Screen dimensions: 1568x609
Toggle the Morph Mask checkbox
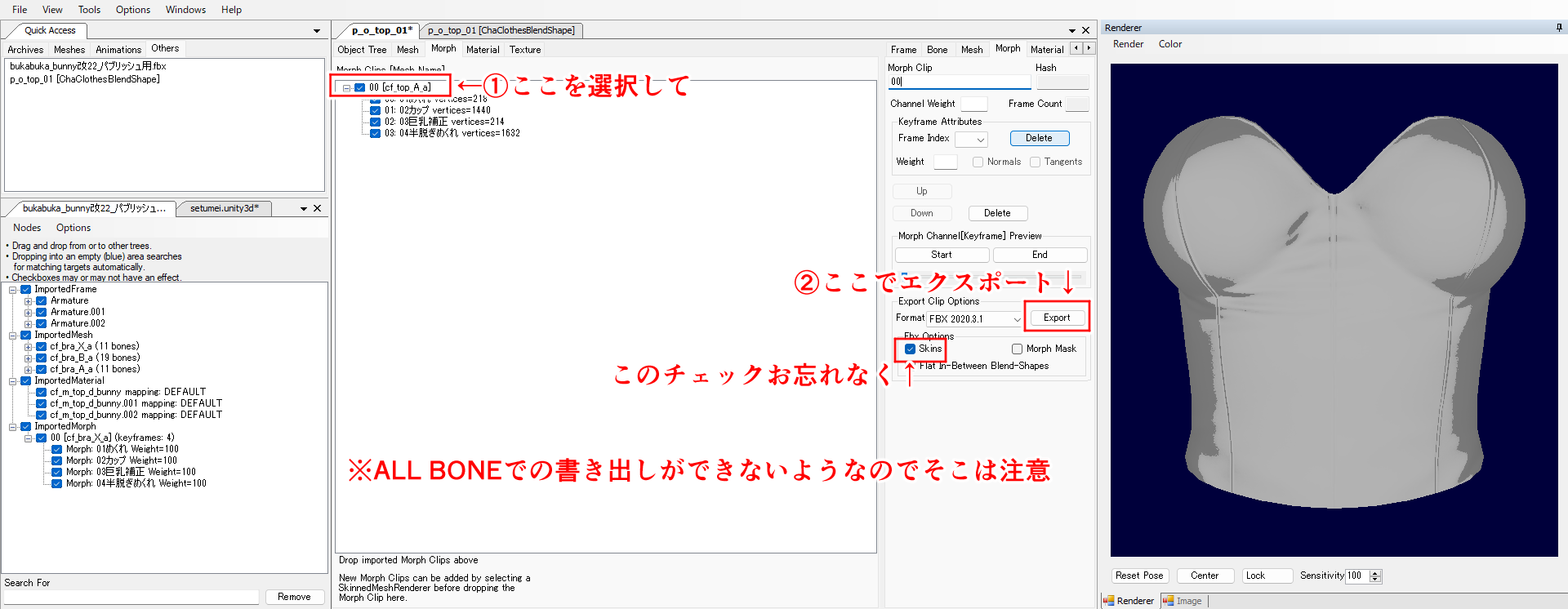click(1017, 349)
